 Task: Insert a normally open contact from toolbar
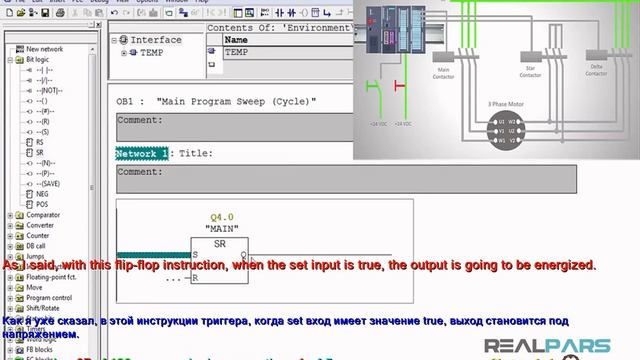[x=280, y=13]
